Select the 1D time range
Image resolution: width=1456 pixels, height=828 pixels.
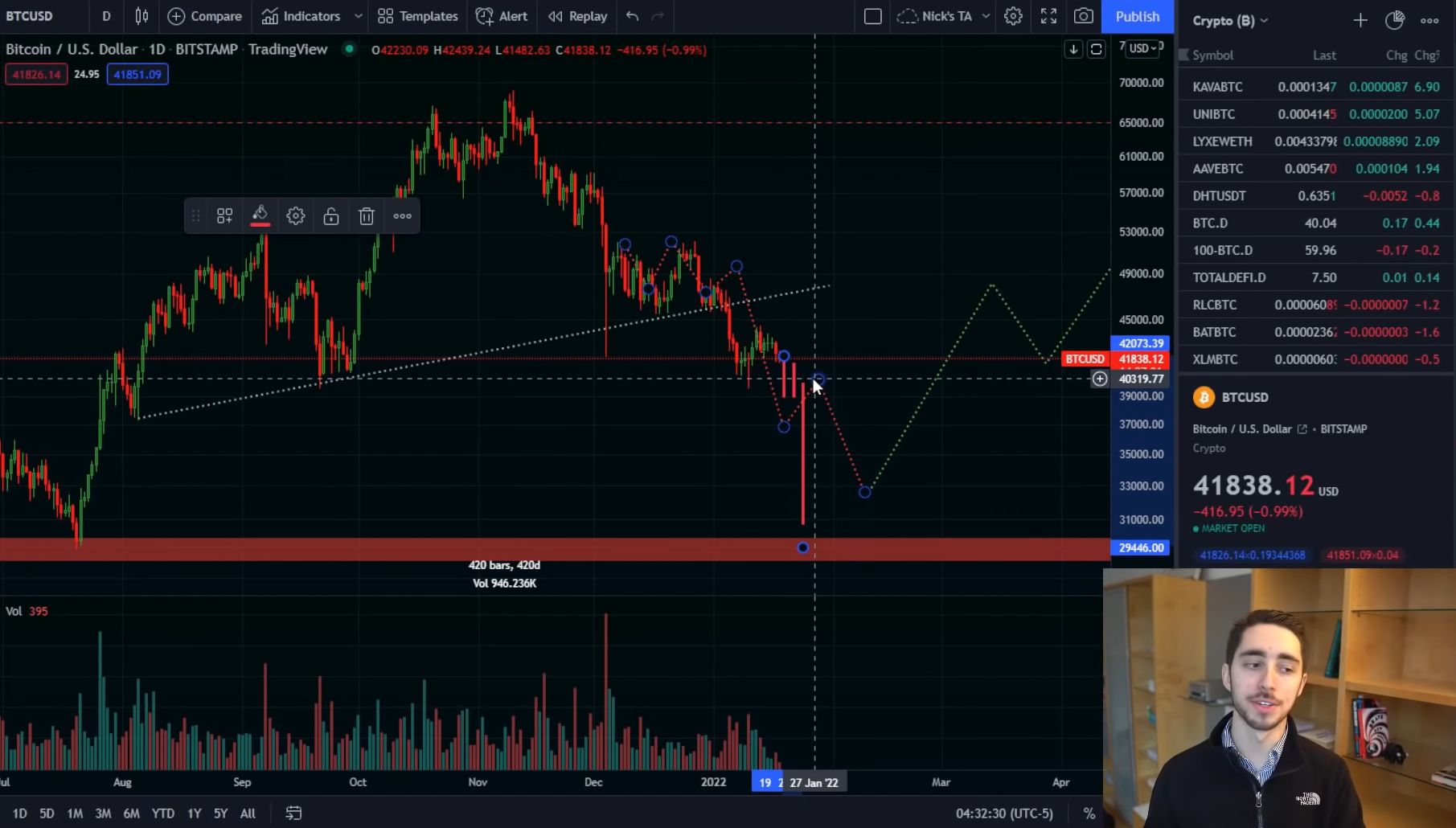click(x=20, y=814)
